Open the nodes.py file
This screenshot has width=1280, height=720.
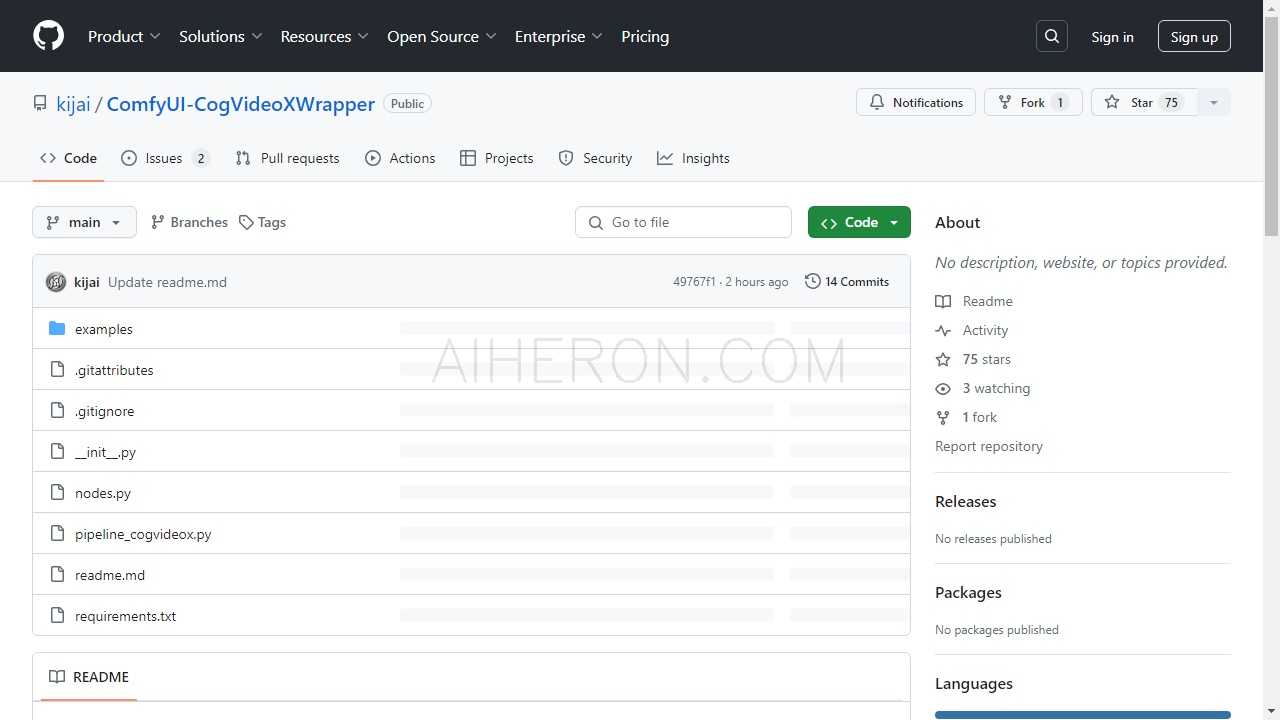103,493
